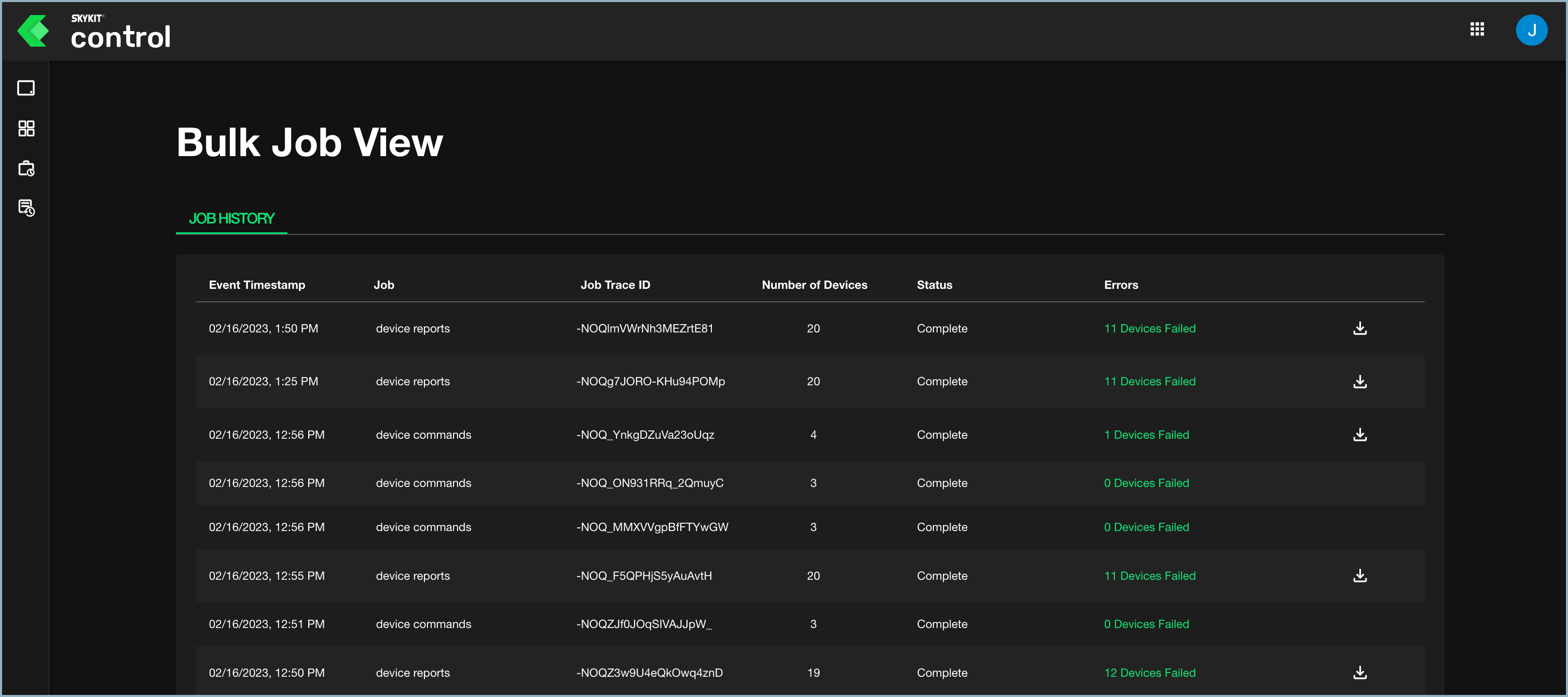Click the 12 Devices Failed link
This screenshot has height=697, width=1568.
pos(1150,673)
